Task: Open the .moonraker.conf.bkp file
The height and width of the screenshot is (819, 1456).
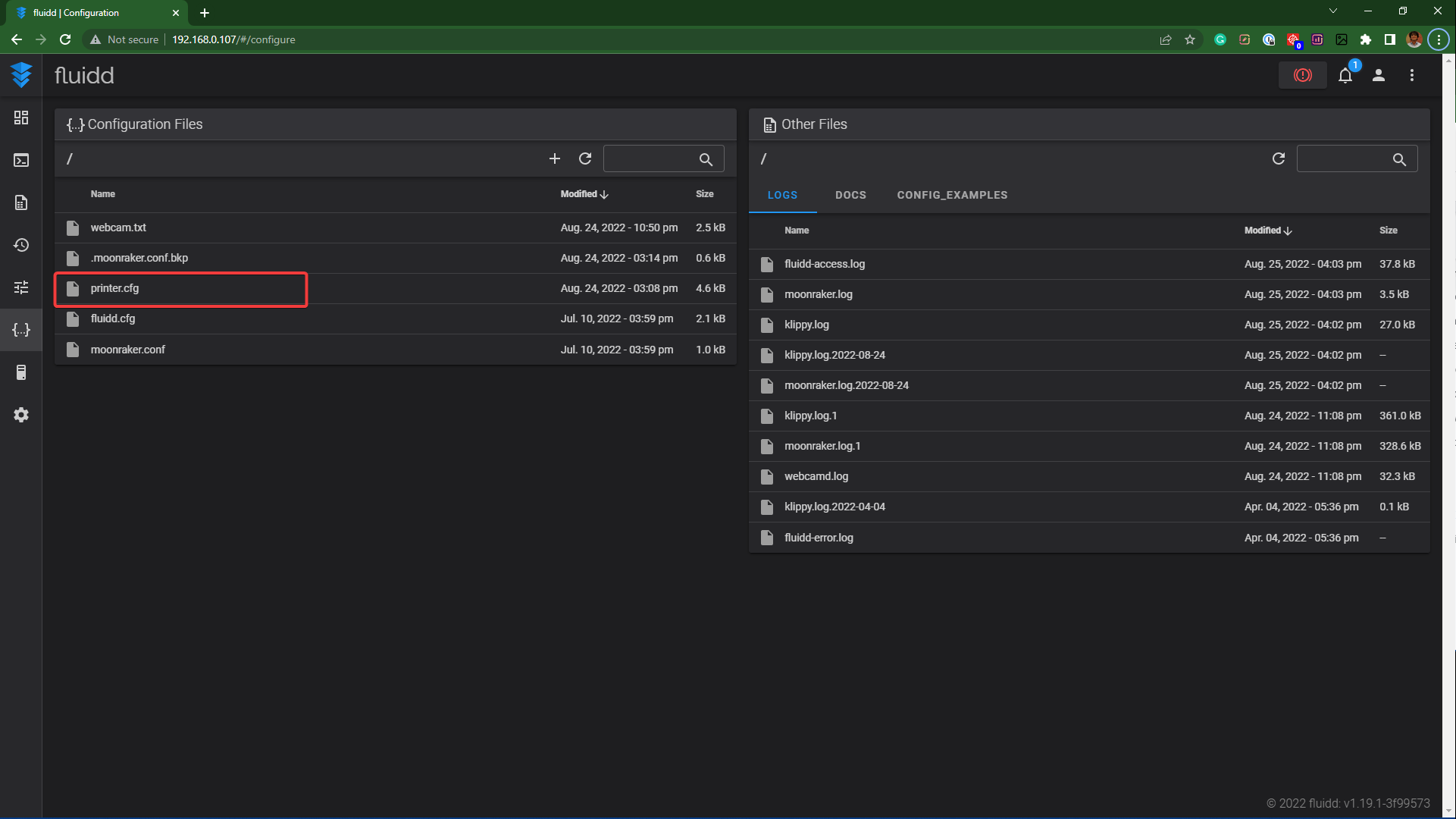Action: pos(396,258)
